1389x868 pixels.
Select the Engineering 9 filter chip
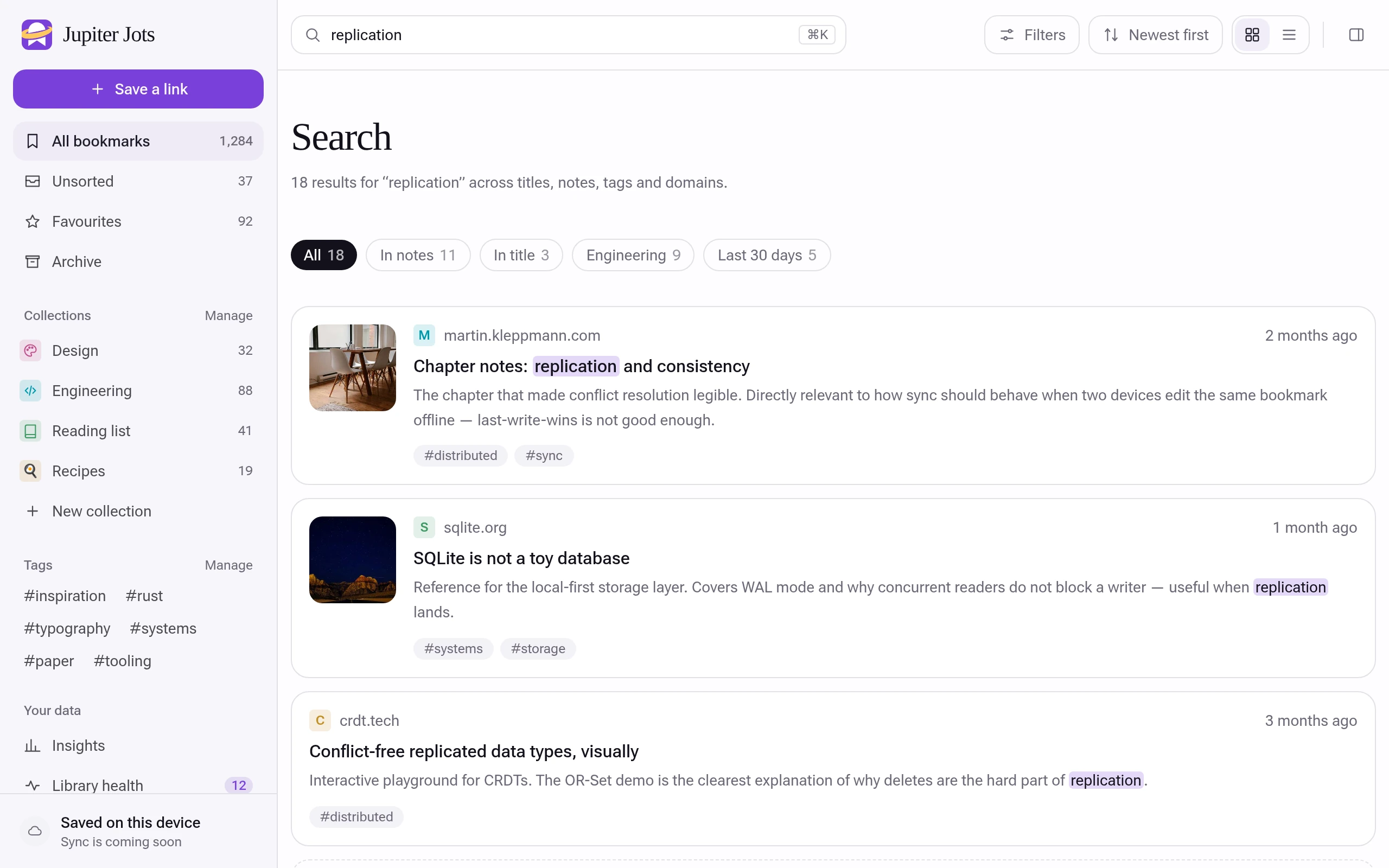coord(633,255)
